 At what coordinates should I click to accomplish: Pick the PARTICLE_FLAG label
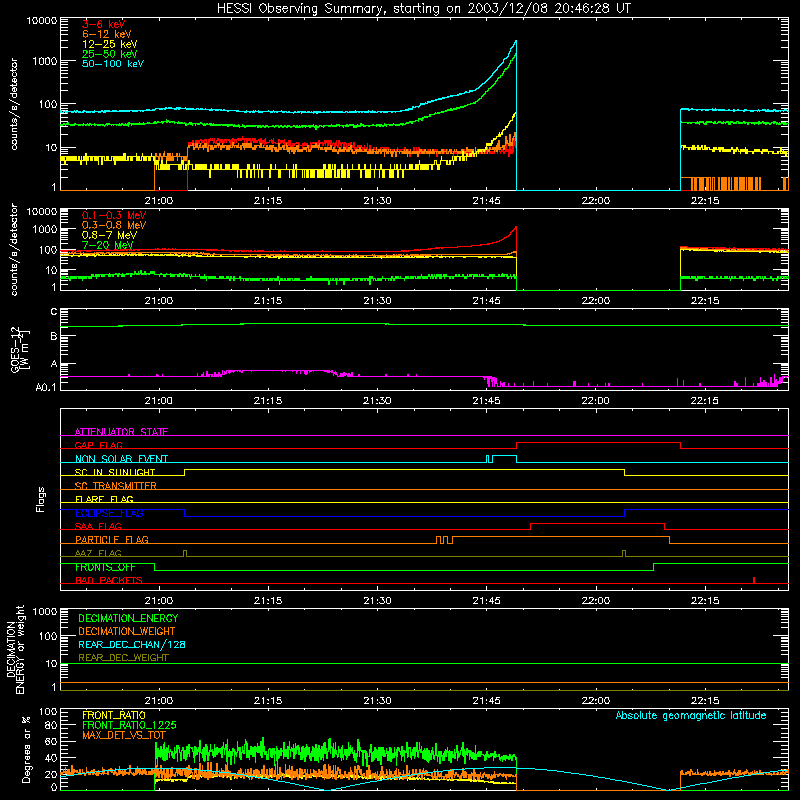[112, 539]
